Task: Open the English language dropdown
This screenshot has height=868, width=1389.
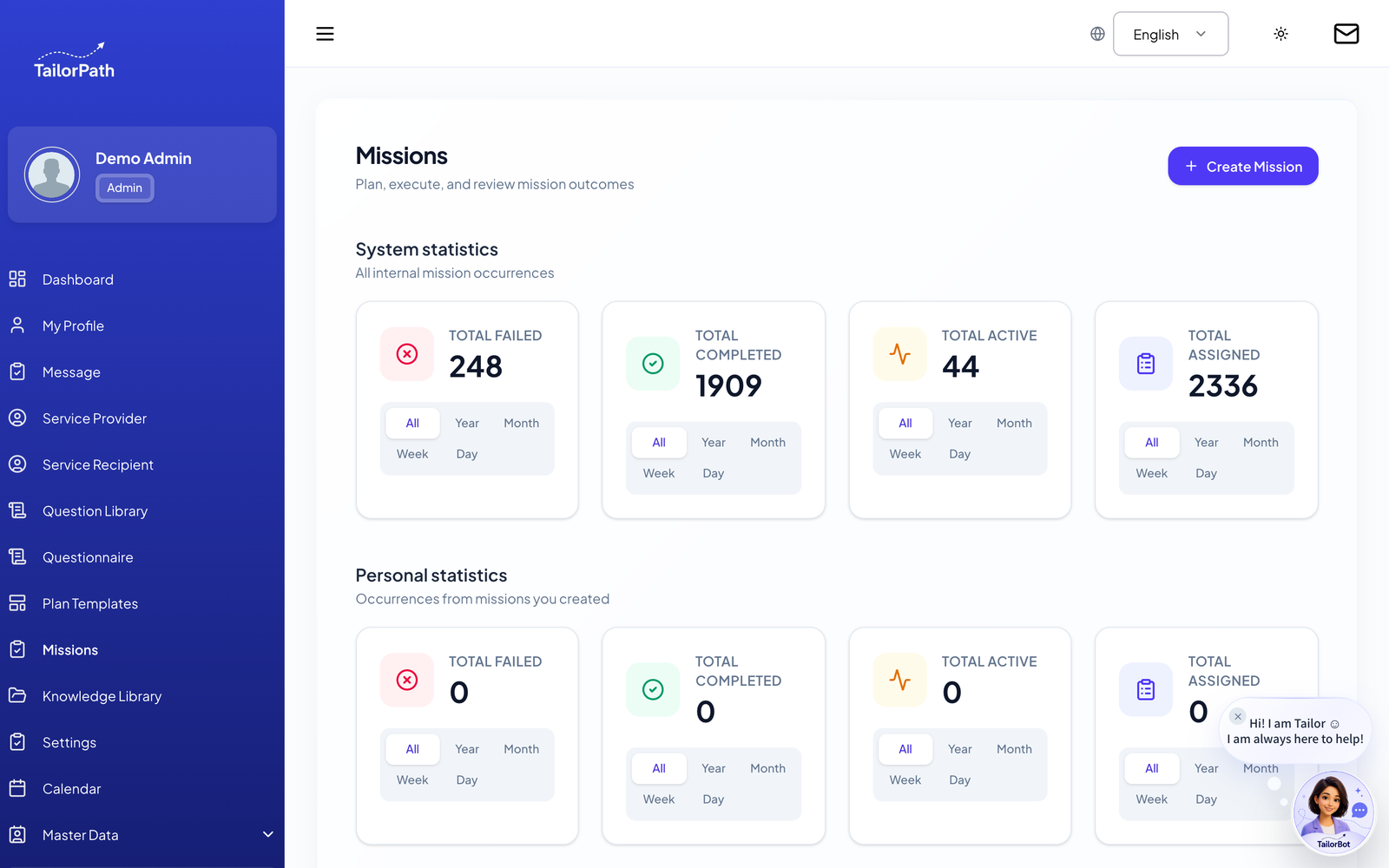Action: [1170, 34]
